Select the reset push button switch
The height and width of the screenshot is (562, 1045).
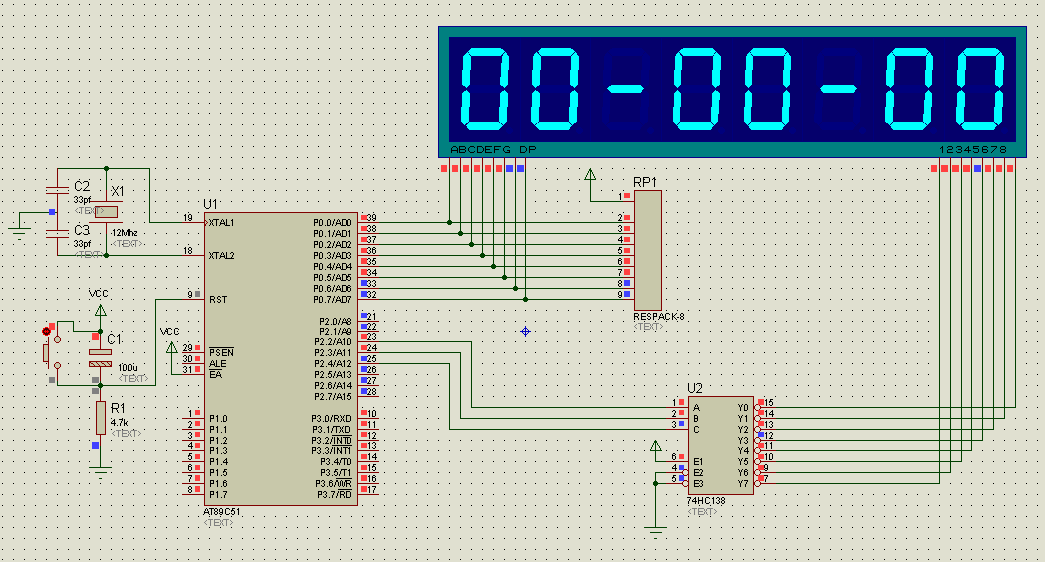52,353
